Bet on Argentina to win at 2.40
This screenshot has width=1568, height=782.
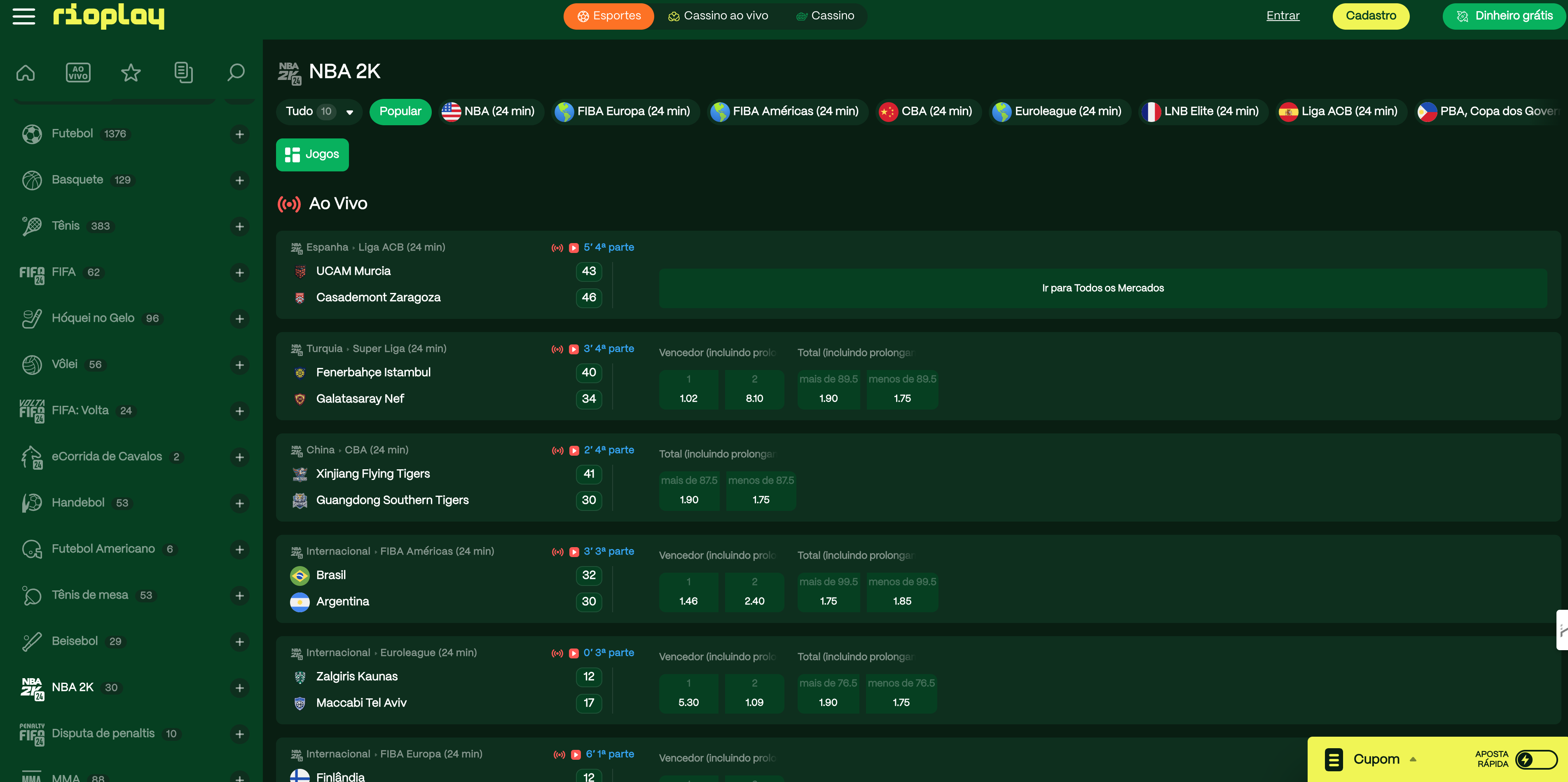754,592
